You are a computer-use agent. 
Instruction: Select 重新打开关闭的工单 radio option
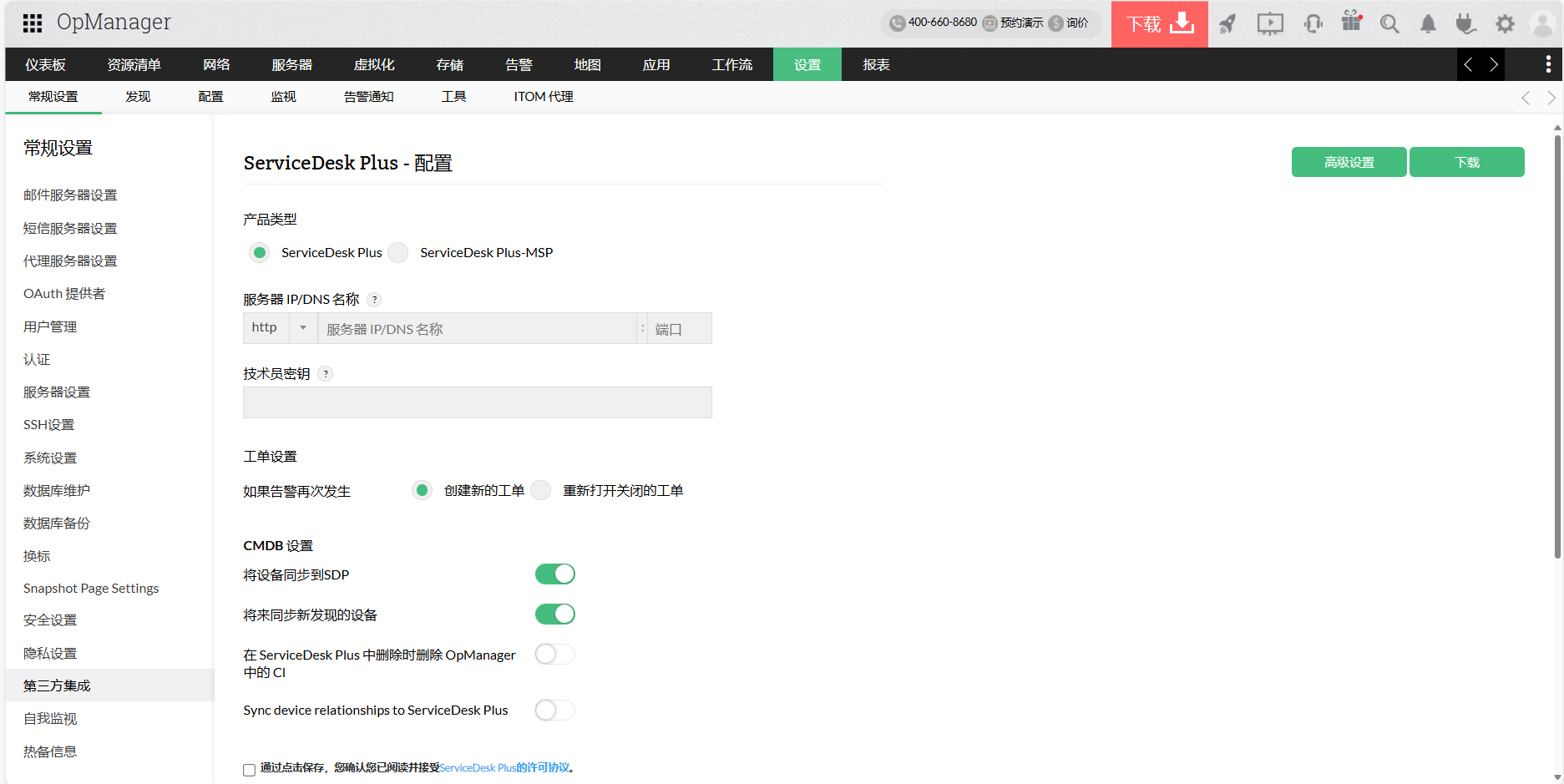541,490
